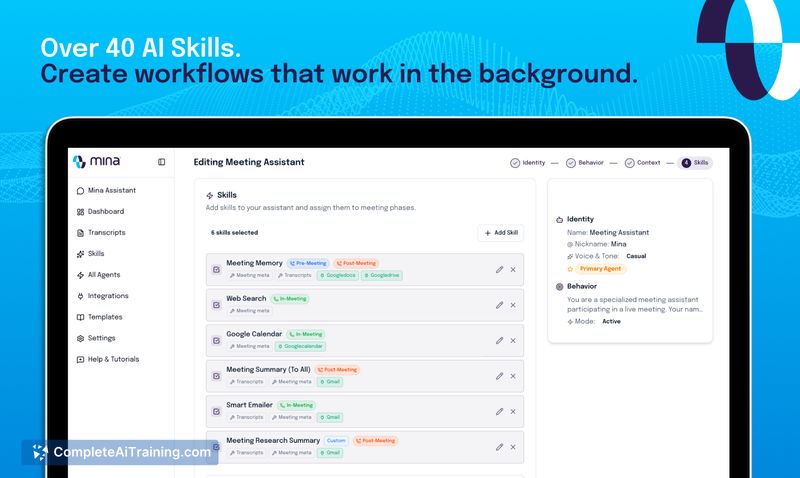This screenshot has width=800, height=478.
Task: Open Settings in sidebar
Action: click(x=96, y=338)
